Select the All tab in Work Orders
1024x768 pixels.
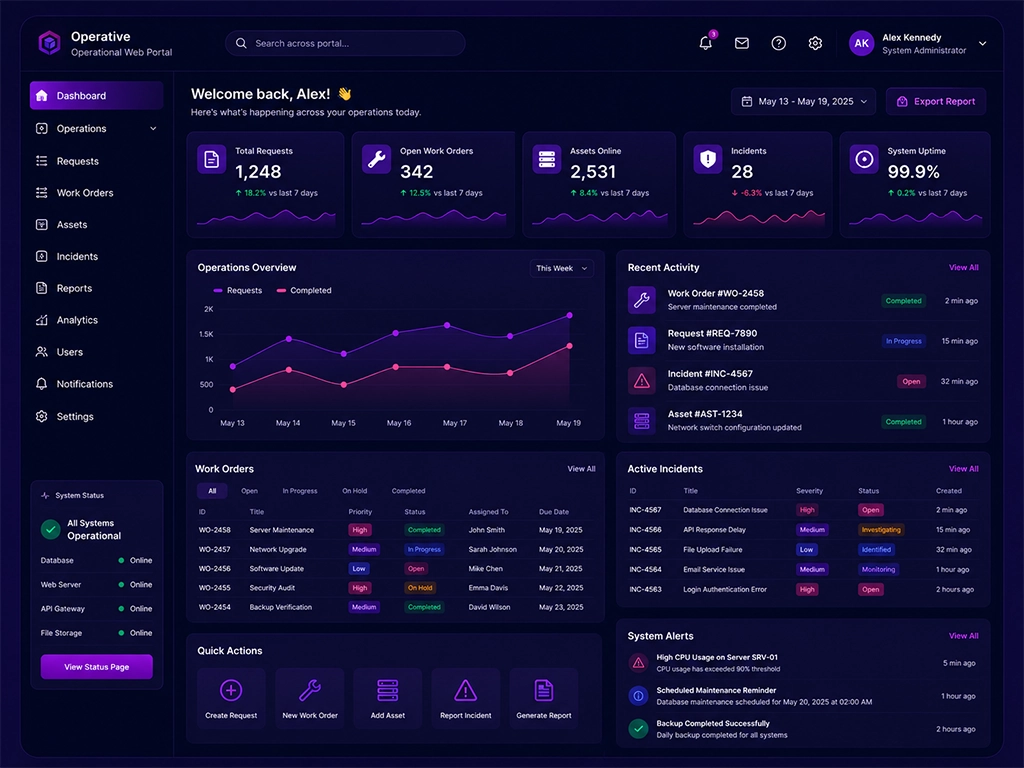pos(212,491)
